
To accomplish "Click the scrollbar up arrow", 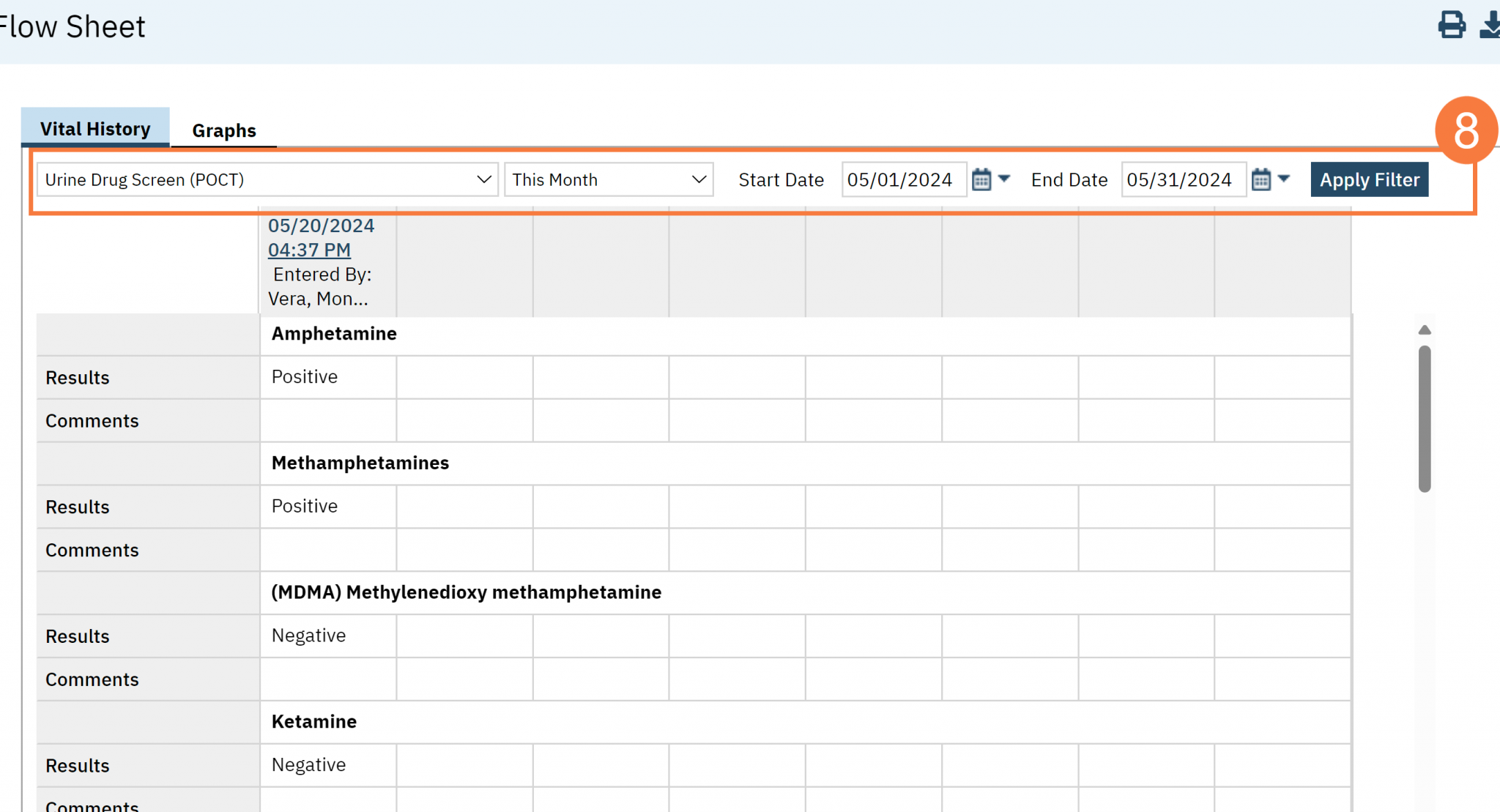I will (x=1424, y=329).
